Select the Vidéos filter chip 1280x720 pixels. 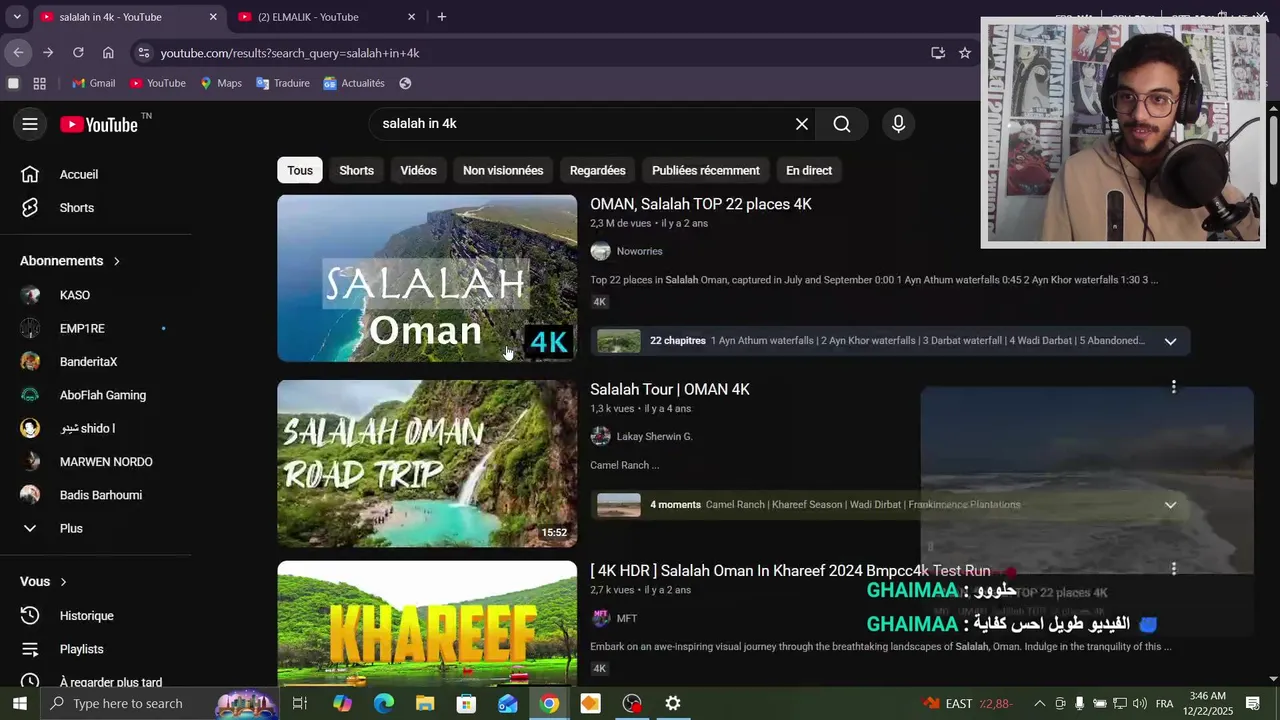[x=418, y=170]
